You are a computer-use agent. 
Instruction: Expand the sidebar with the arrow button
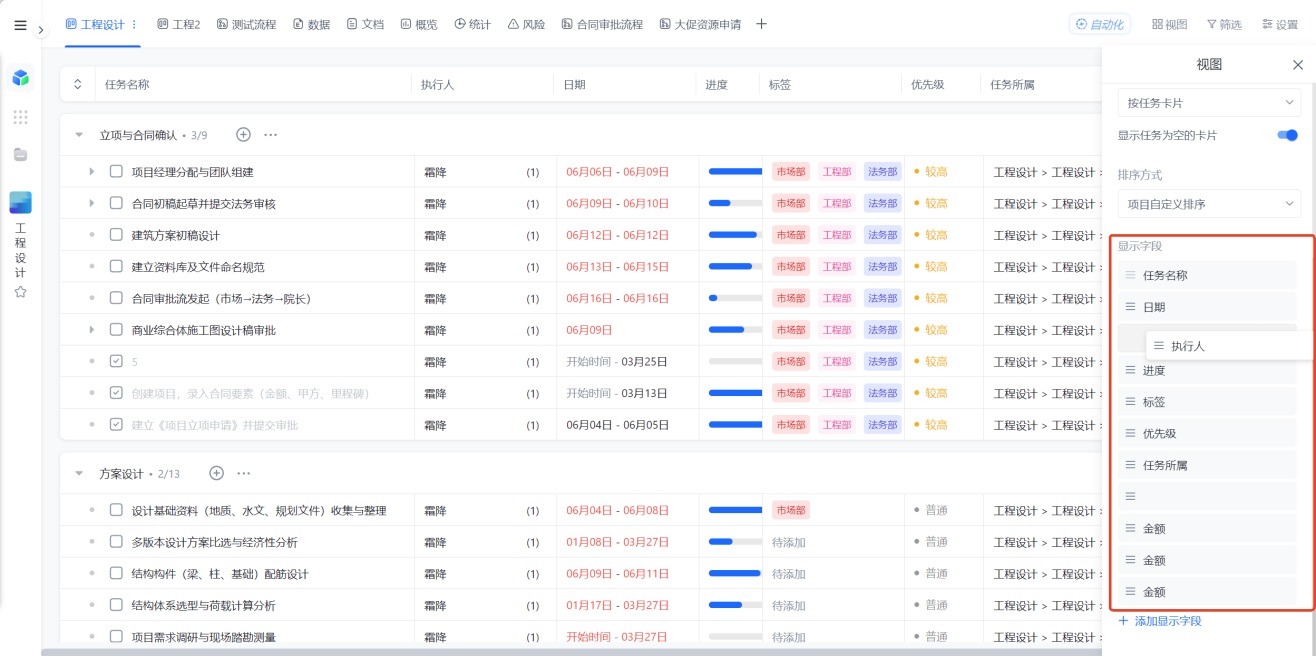[41, 30]
